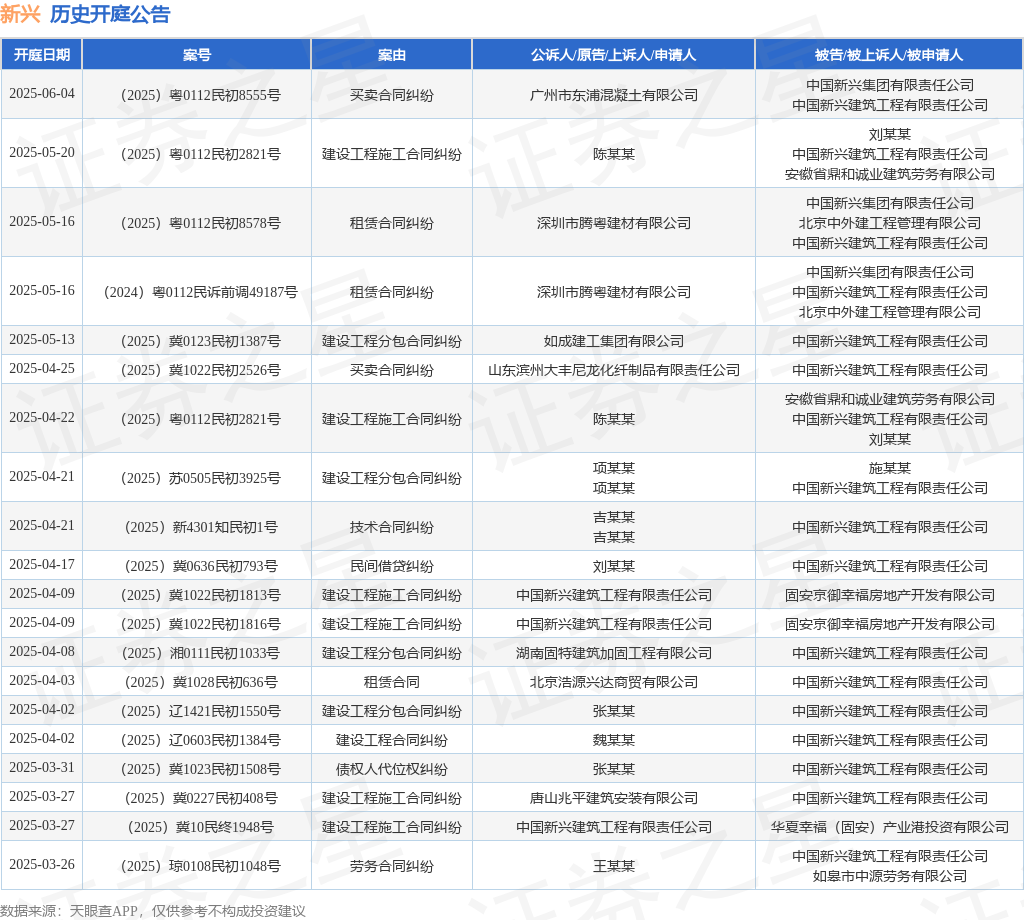The width and height of the screenshot is (1024, 920).
Task: Select case number (2025)冀0227民初408号
Action: coord(200,798)
